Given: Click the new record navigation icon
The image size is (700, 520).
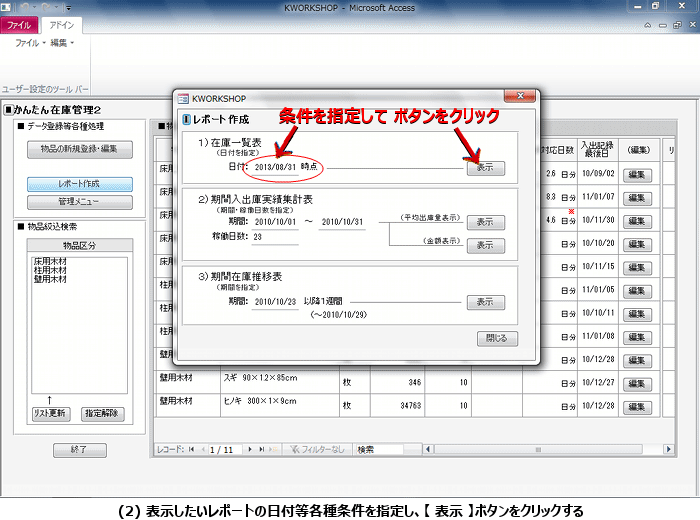Looking at the screenshot, I should [x=274, y=449].
